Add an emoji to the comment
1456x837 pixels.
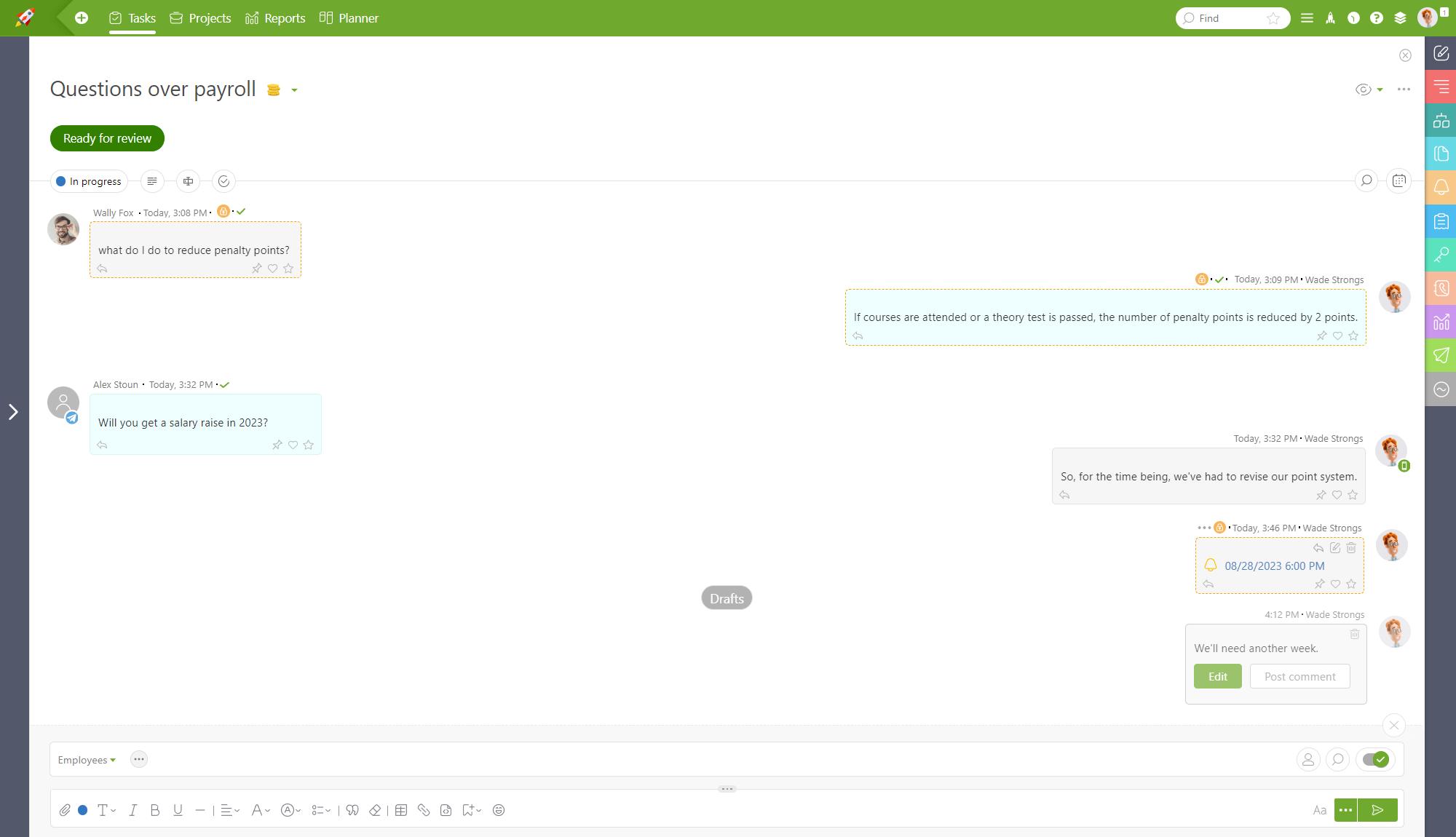[x=499, y=810]
